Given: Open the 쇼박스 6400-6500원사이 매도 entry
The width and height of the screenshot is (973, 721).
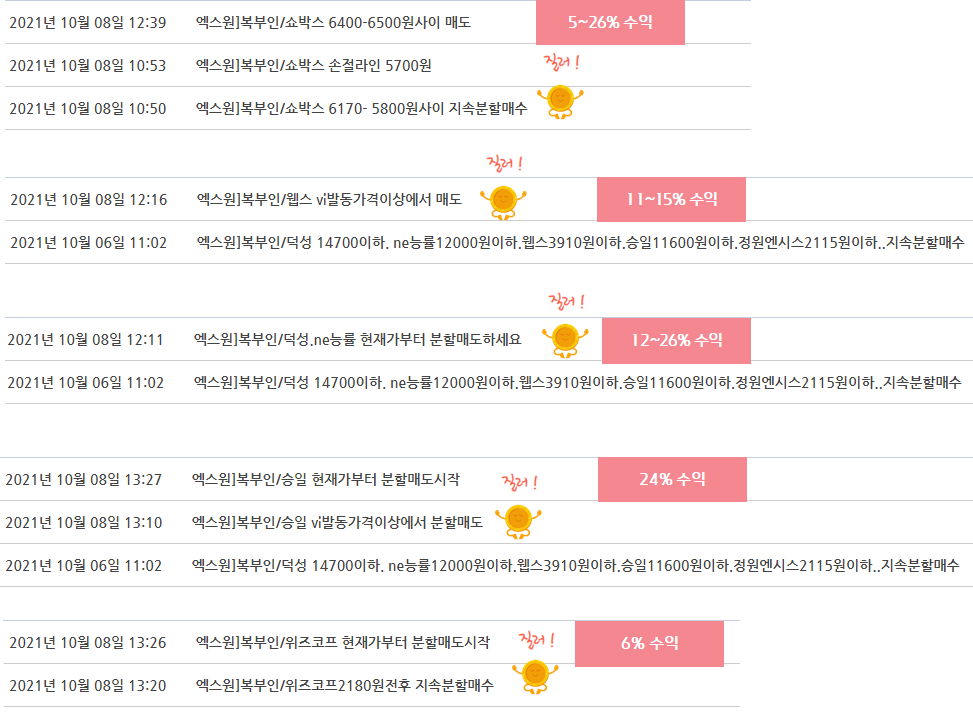Looking at the screenshot, I should (x=333, y=22).
